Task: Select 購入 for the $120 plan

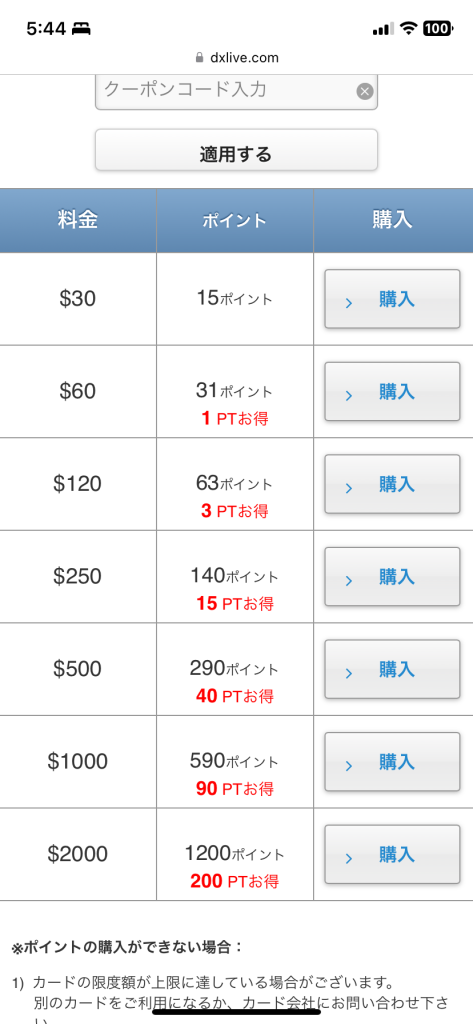Action: (x=393, y=485)
